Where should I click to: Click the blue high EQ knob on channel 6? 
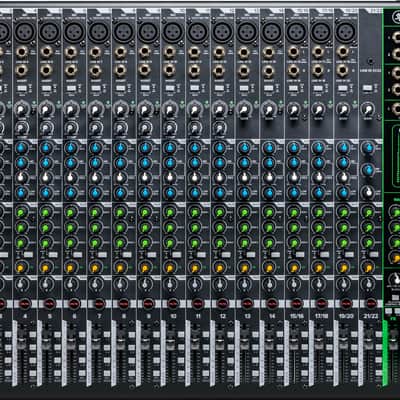tap(71, 148)
